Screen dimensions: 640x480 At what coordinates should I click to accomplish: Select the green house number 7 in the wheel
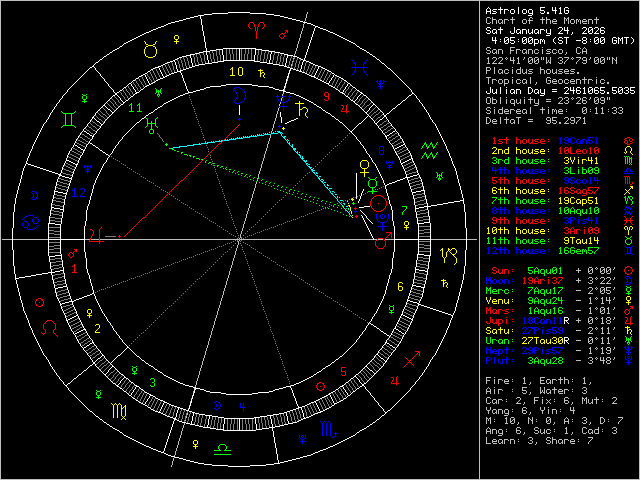(404, 211)
